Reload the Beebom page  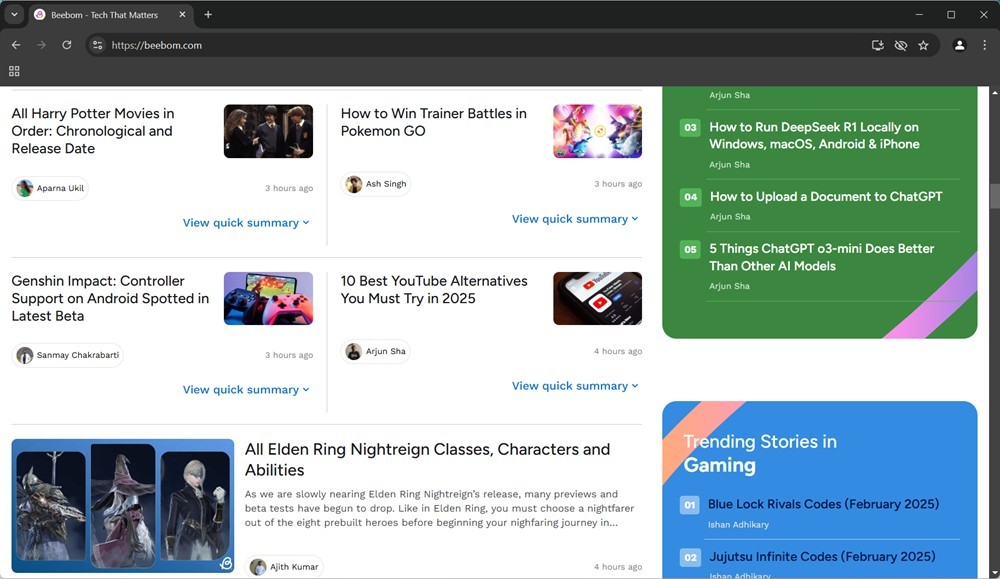click(66, 45)
